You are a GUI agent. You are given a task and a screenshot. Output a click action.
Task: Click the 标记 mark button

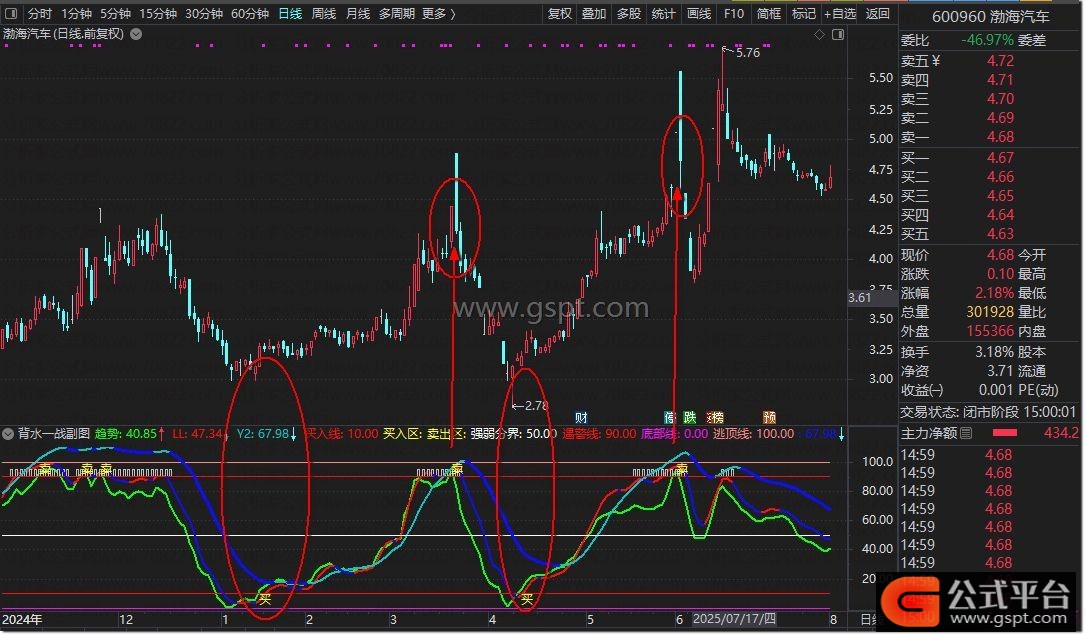point(803,13)
